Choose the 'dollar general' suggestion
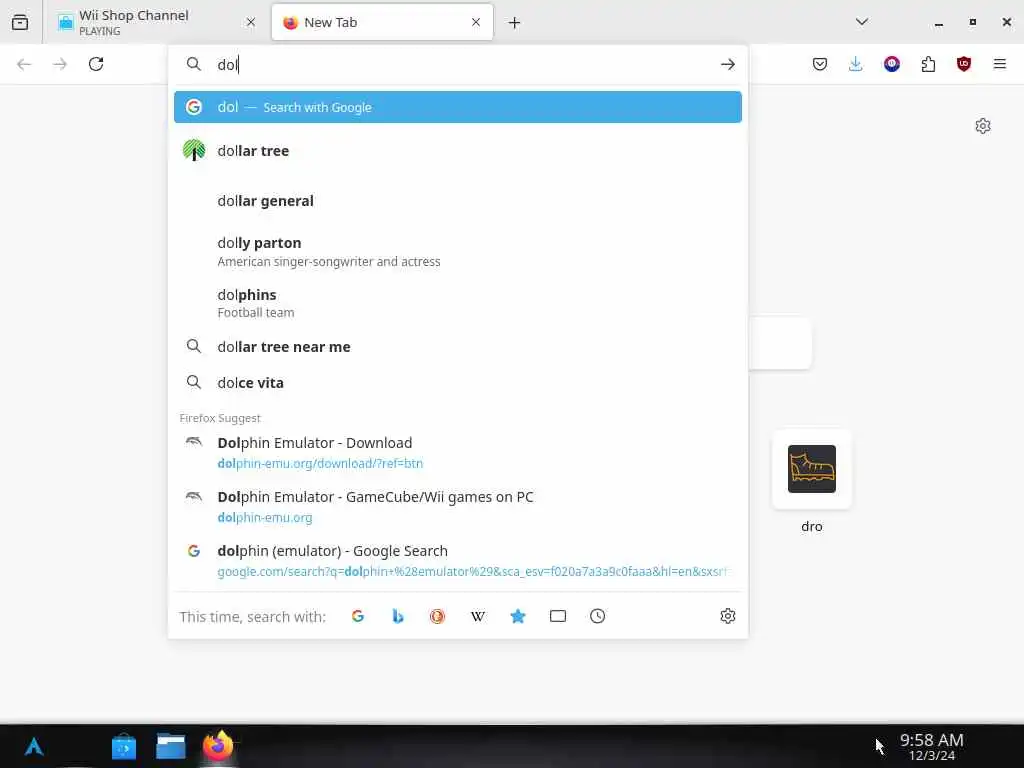The width and height of the screenshot is (1024, 768). pyautogui.click(x=458, y=200)
